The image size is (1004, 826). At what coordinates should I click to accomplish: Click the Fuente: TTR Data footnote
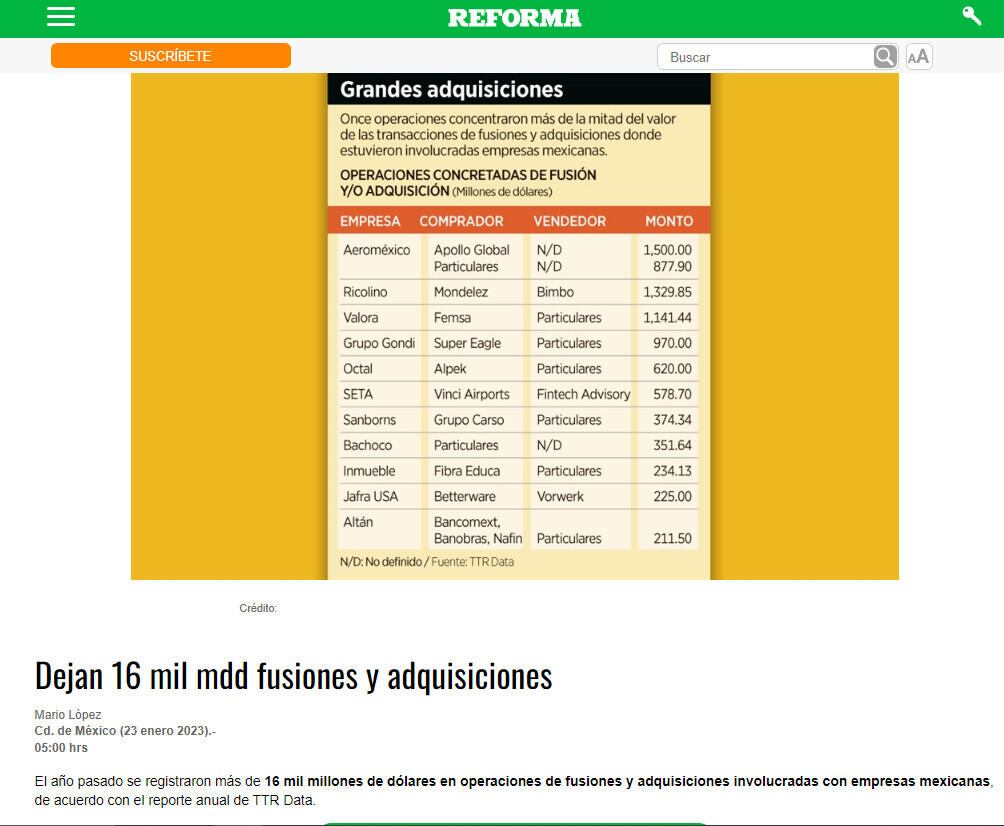pos(472,562)
